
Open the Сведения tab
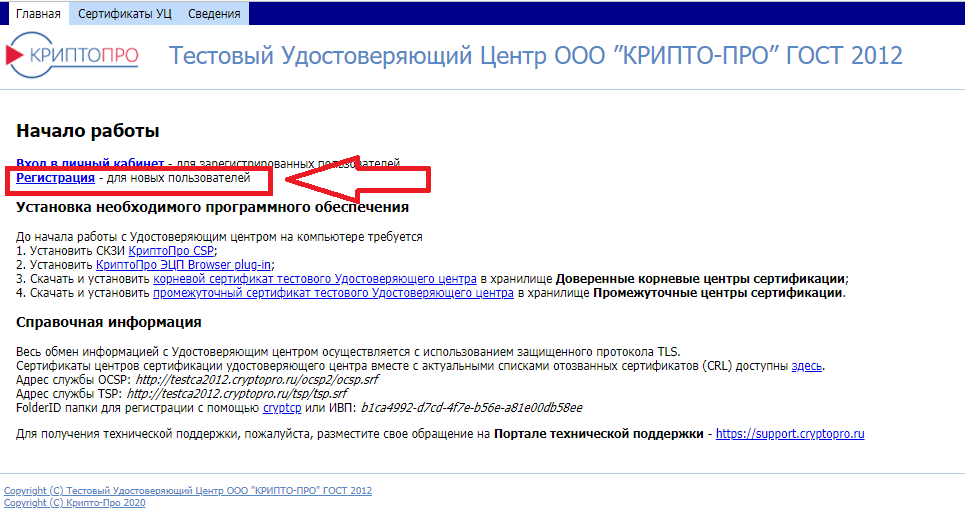214,14
